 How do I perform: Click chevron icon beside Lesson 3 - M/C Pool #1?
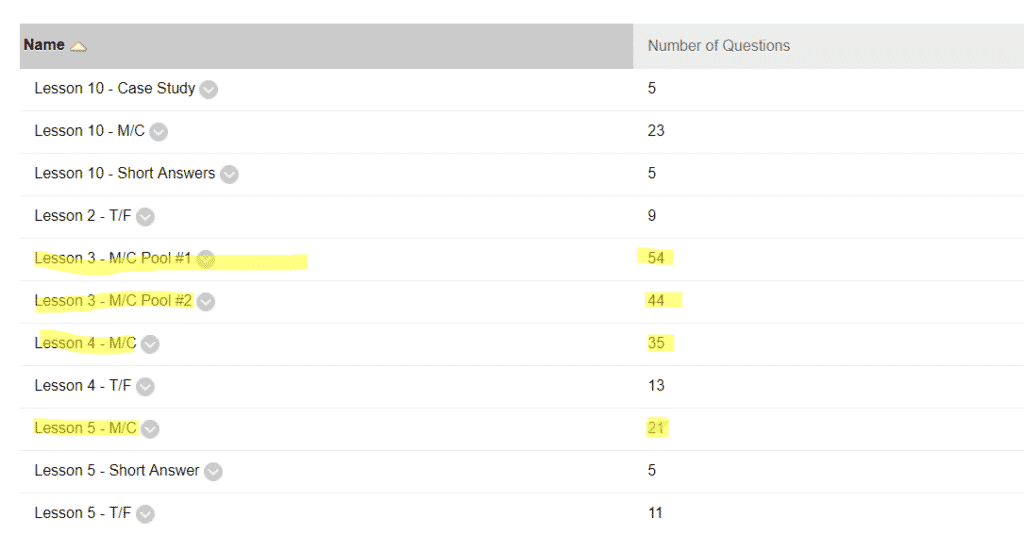point(206,259)
